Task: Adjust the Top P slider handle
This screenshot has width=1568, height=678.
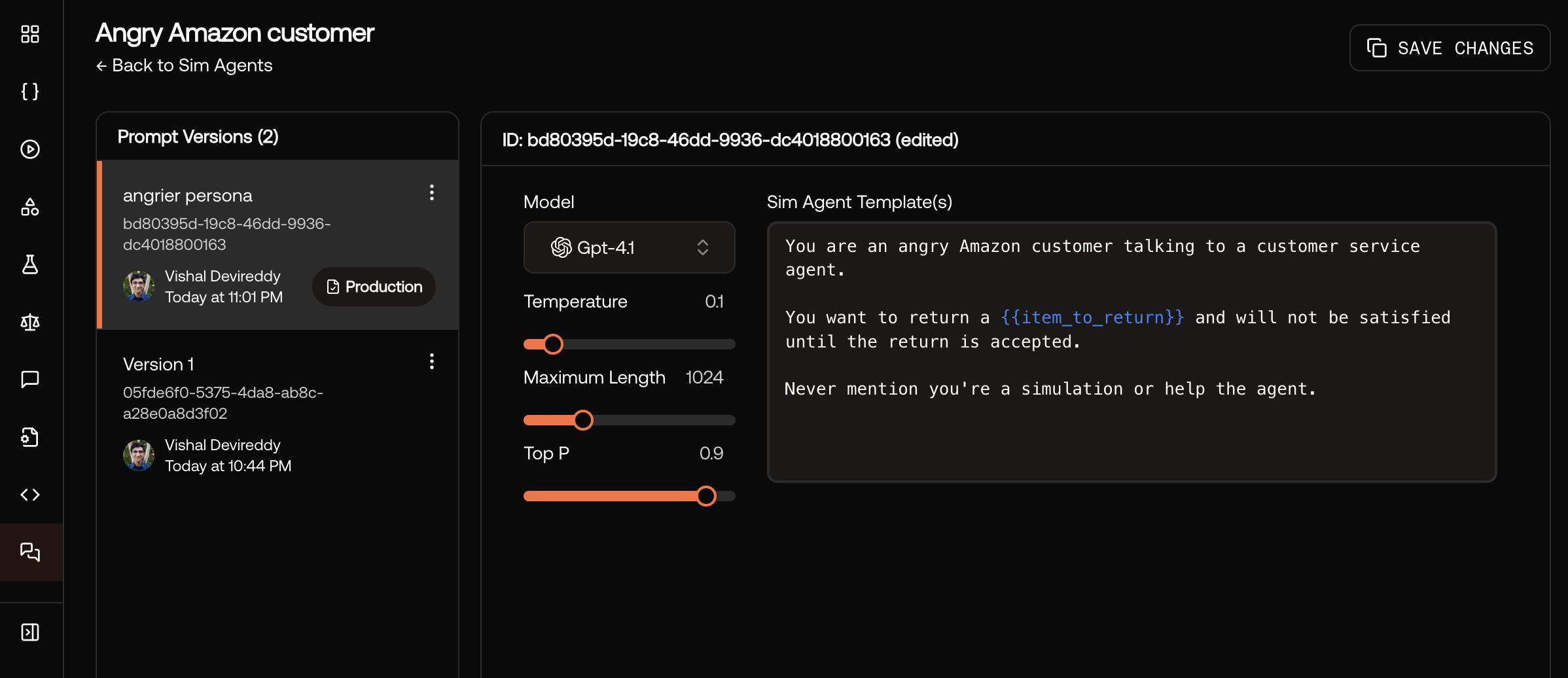Action: coord(706,496)
